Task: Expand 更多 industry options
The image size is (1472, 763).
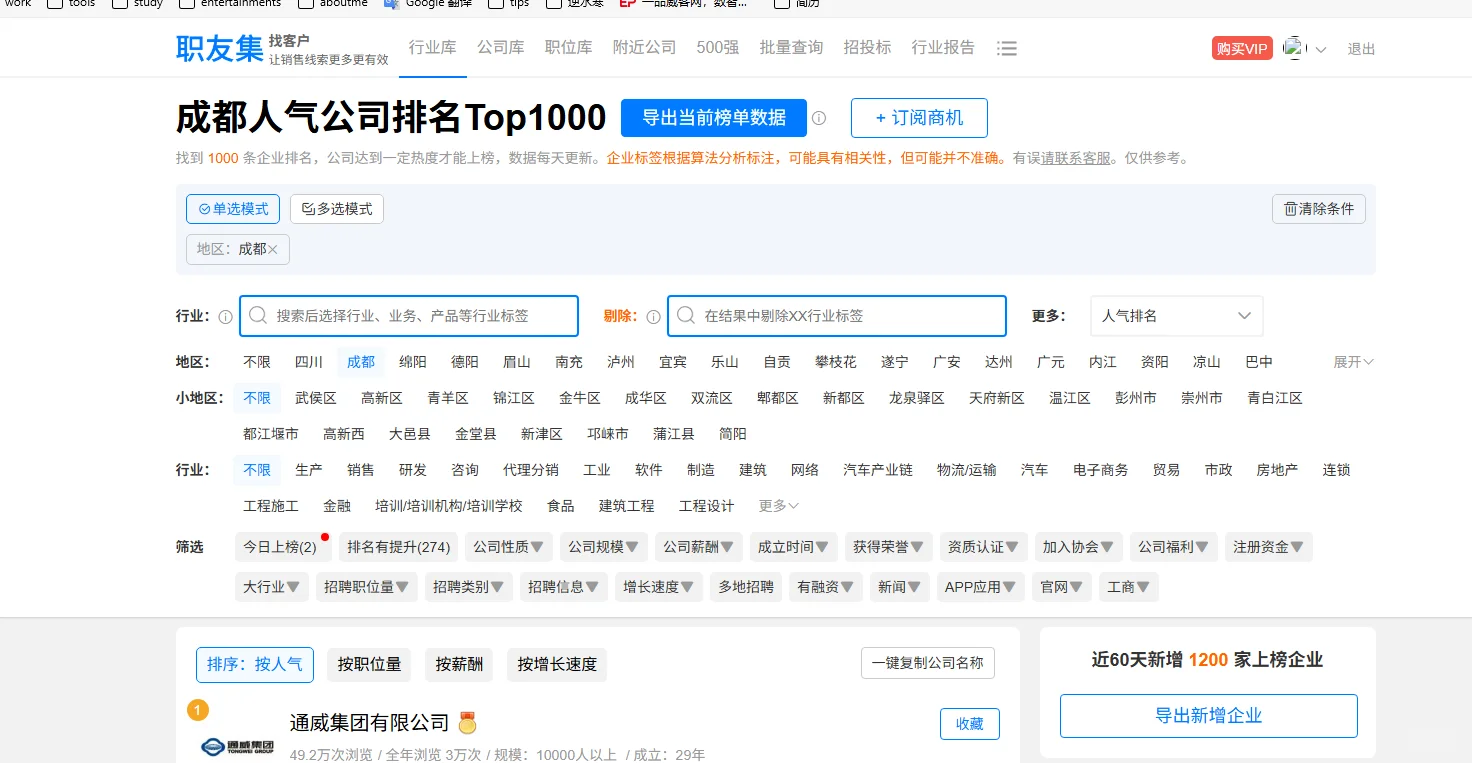Action: click(x=779, y=506)
